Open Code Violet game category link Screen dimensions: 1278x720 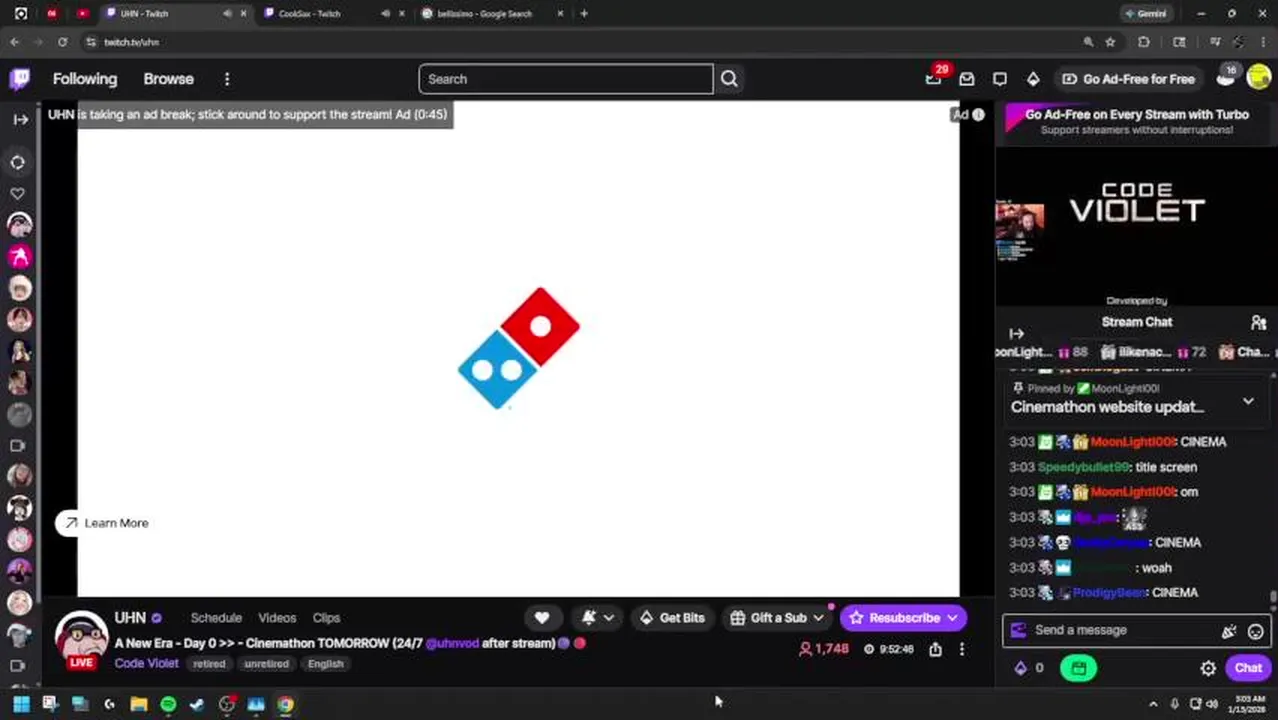146,663
